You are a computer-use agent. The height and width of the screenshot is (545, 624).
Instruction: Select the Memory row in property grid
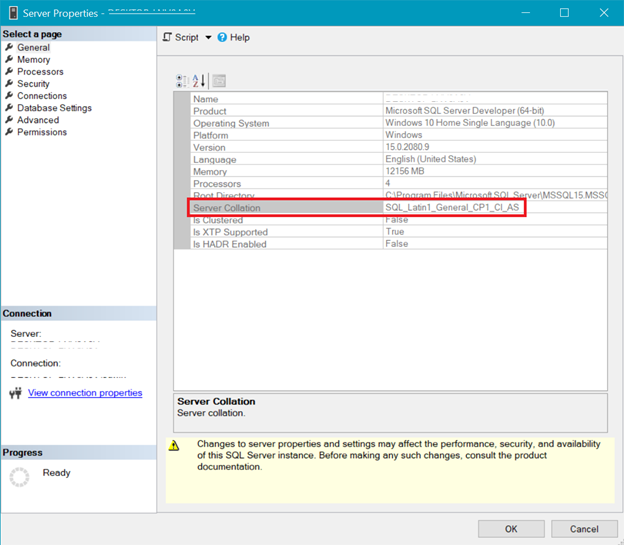[399, 171]
